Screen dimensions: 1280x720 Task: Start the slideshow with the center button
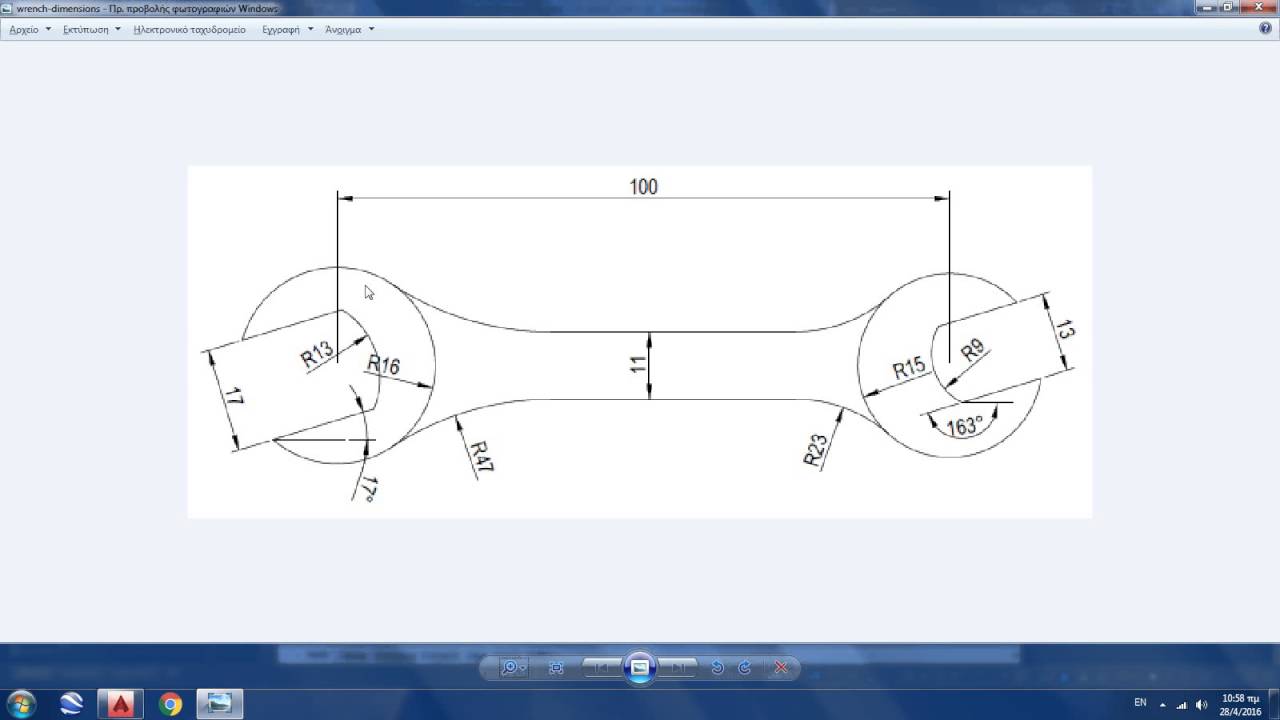[640, 667]
